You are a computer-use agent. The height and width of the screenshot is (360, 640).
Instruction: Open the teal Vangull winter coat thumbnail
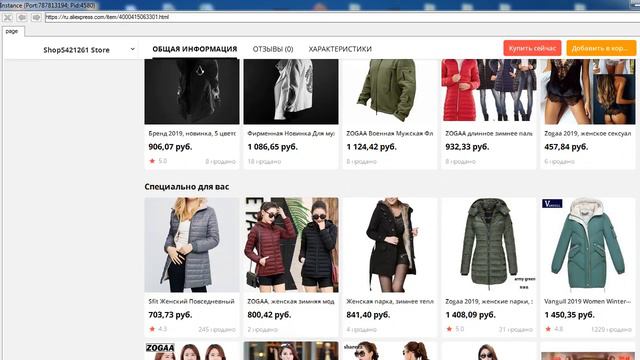coord(588,245)
